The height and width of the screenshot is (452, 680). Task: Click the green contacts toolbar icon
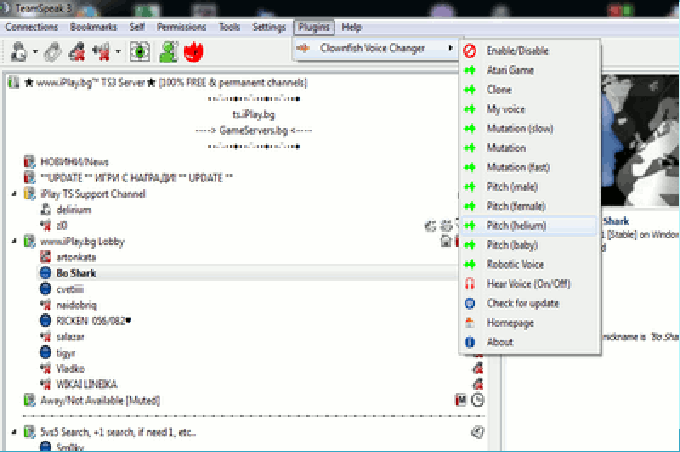168,50
